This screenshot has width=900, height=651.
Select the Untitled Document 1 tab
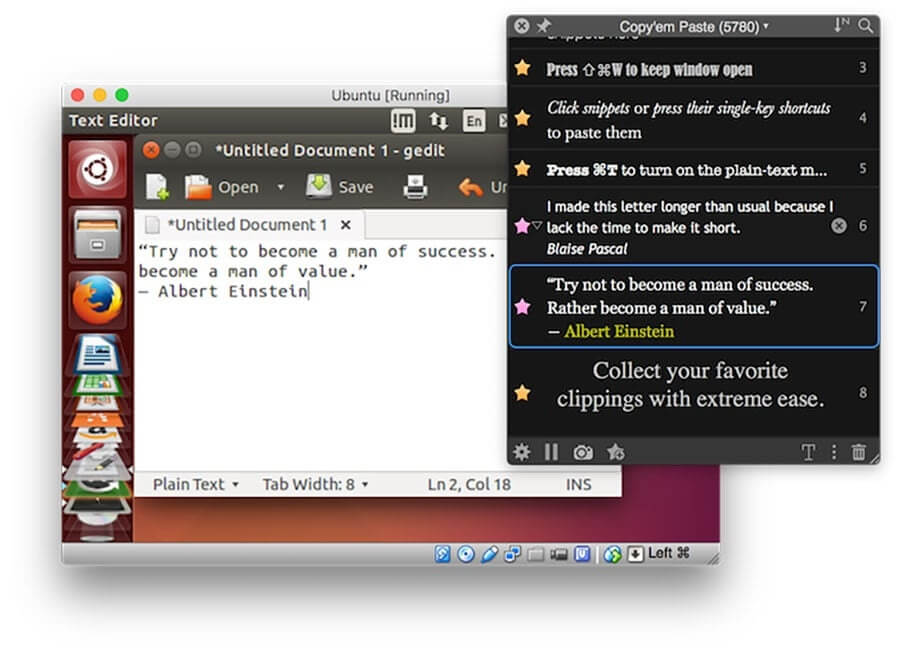tap(248, 224)
